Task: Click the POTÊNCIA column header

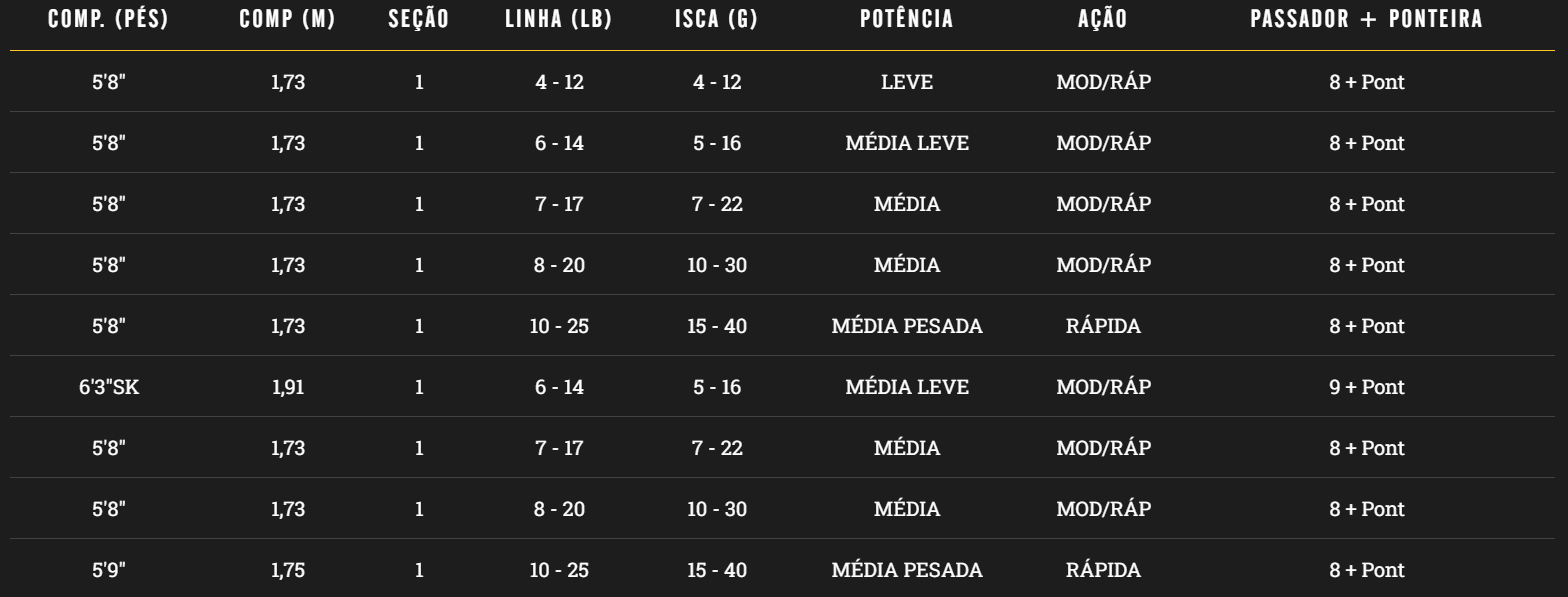Action: 907,19
